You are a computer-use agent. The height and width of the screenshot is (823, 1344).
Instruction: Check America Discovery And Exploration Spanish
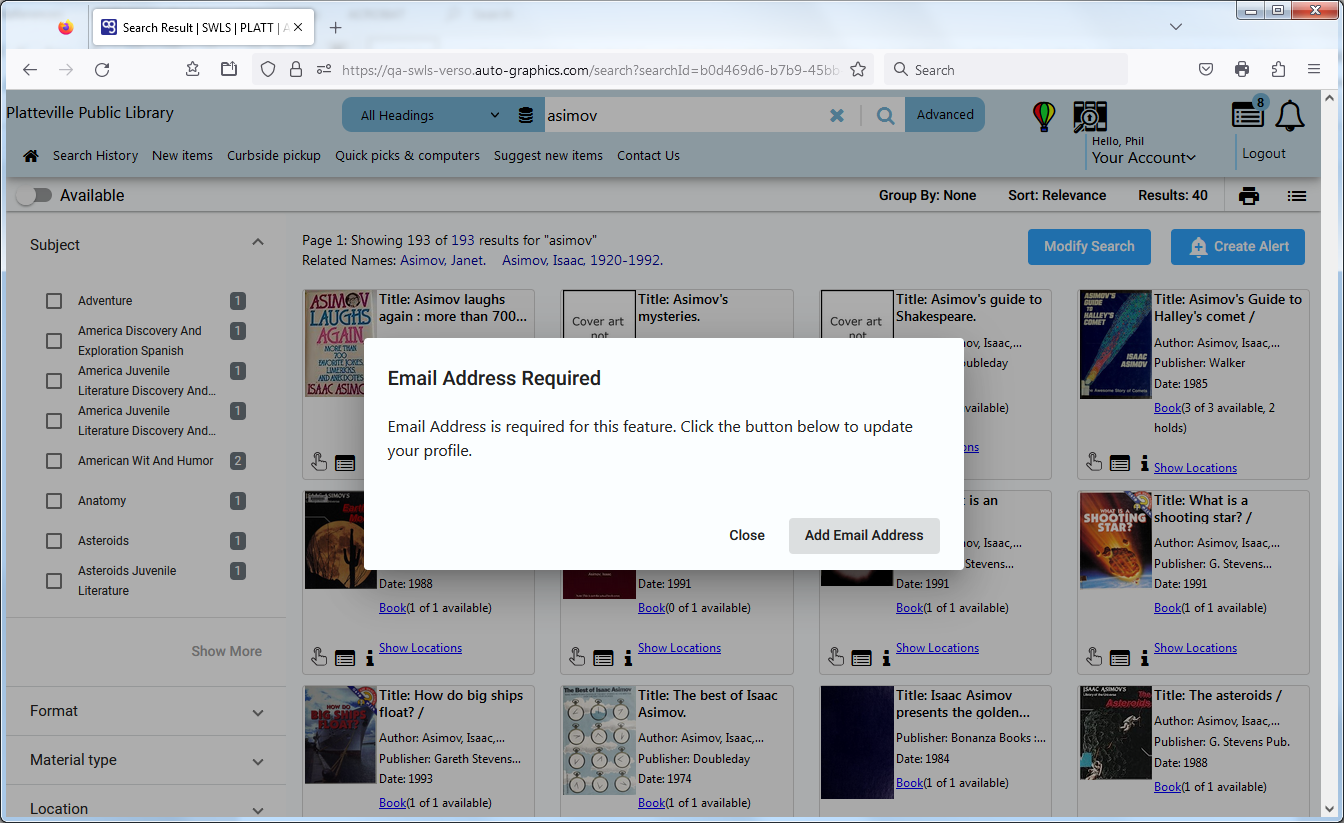pyautogui.click(x=54, y=341)
